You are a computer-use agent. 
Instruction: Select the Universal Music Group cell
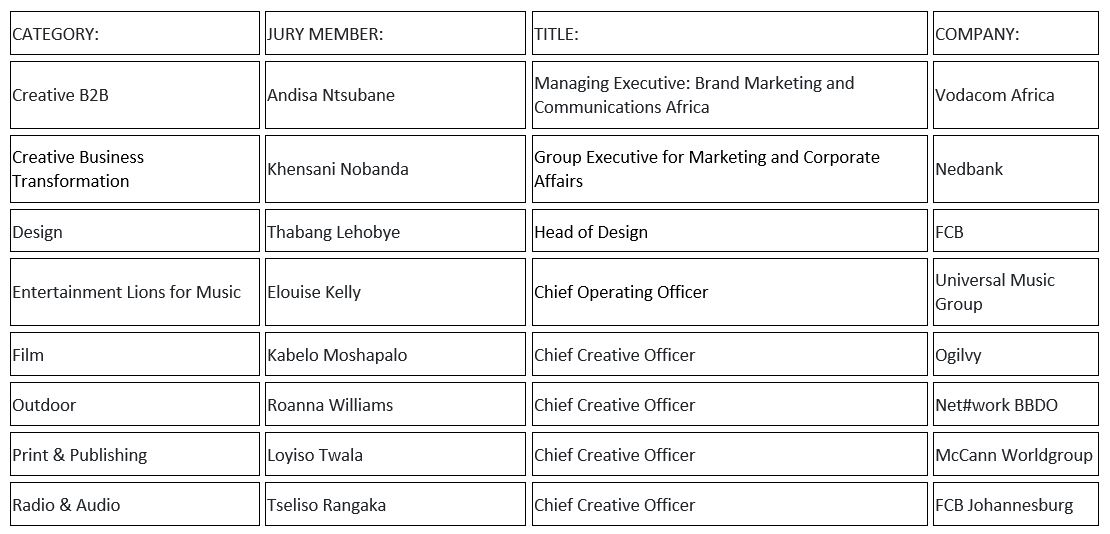pyautogui.click(x=1016, y=292)
